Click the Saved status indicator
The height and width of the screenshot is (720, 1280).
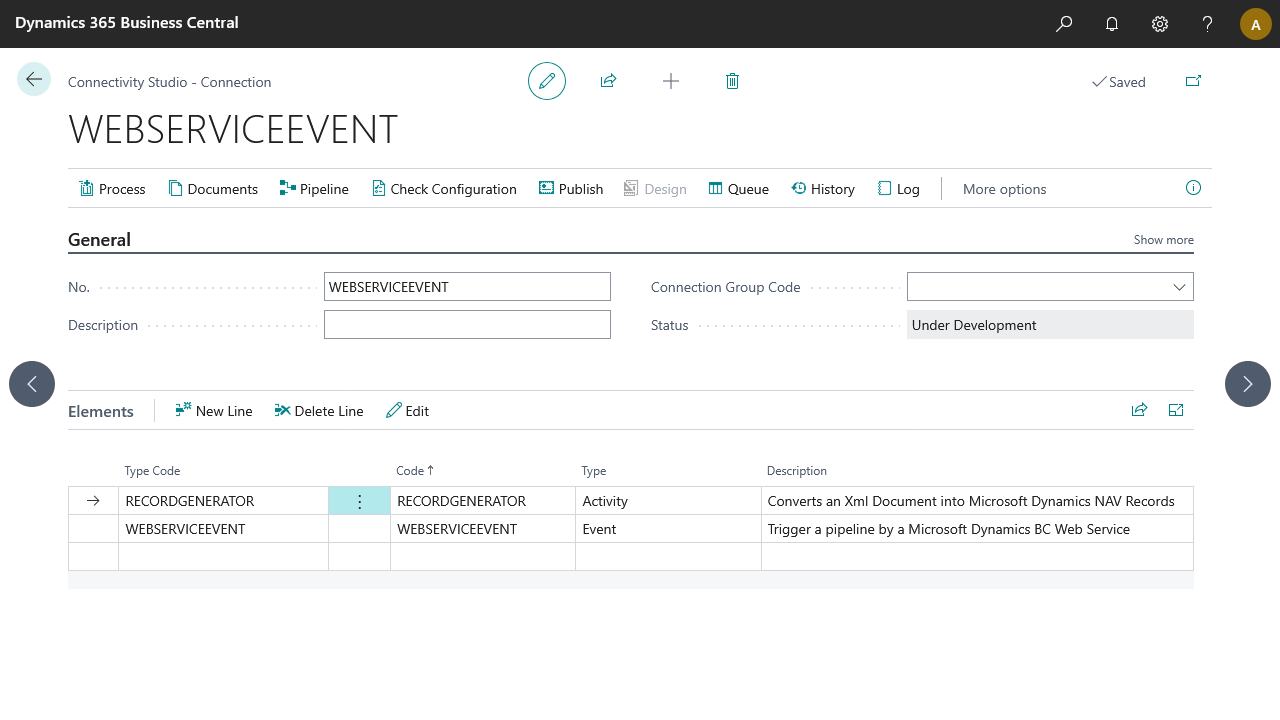(x=1118, y=82)
